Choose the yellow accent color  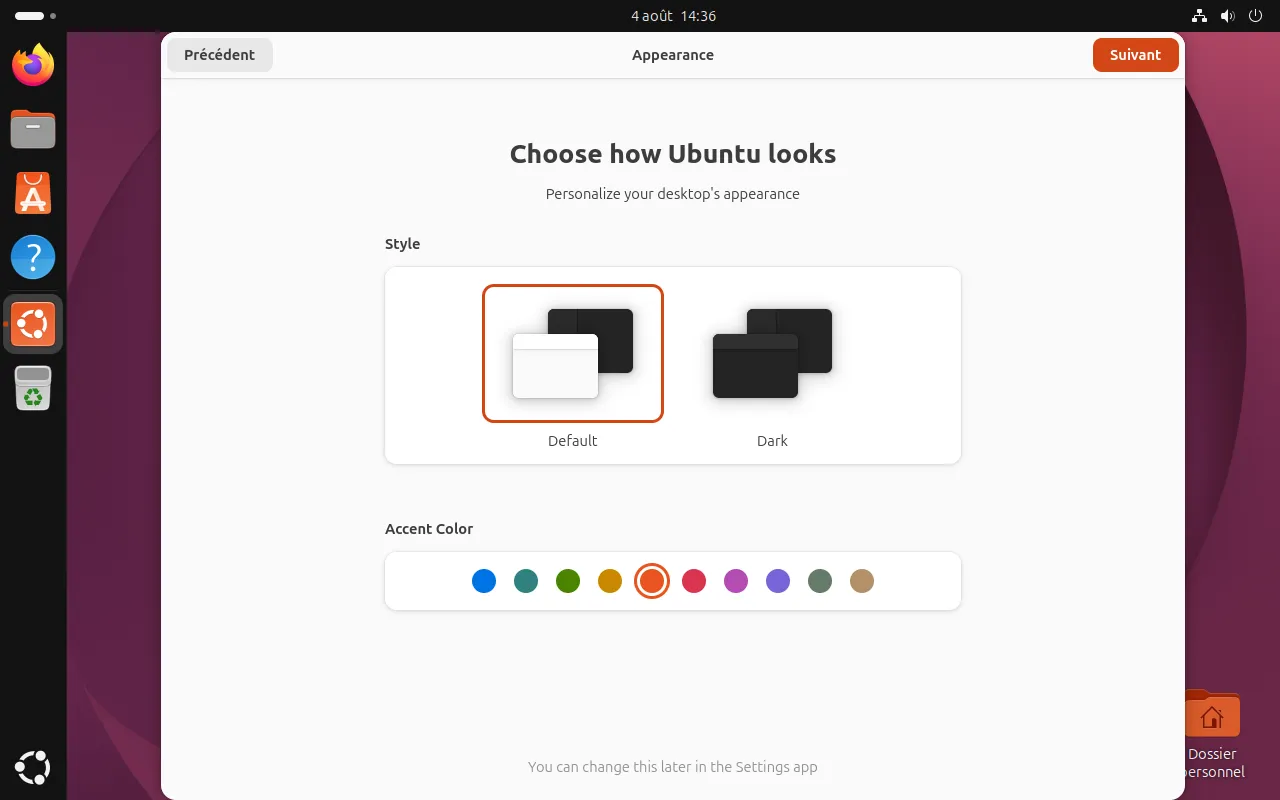[610, 581]
